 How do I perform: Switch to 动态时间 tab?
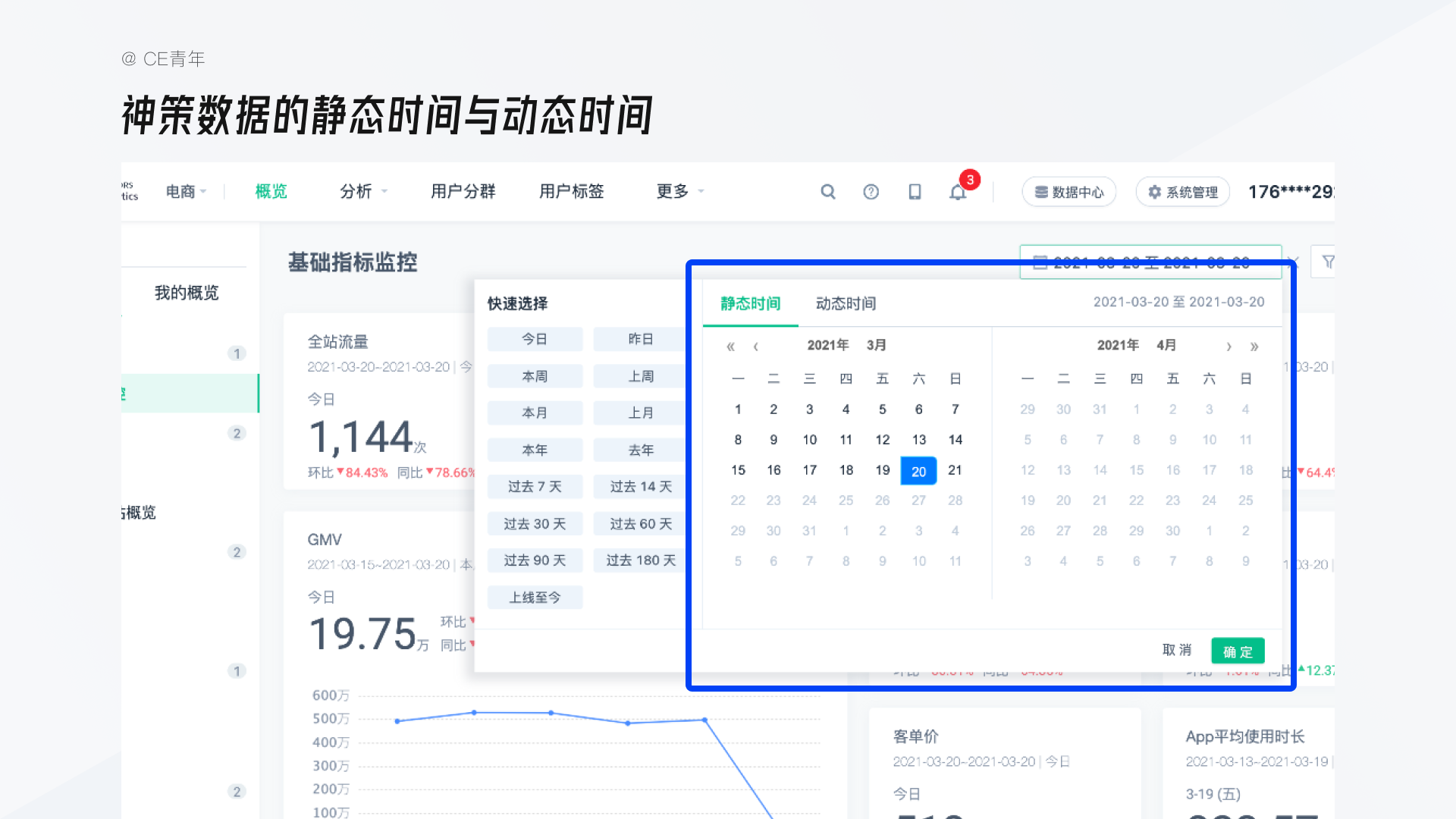[846, 303]
